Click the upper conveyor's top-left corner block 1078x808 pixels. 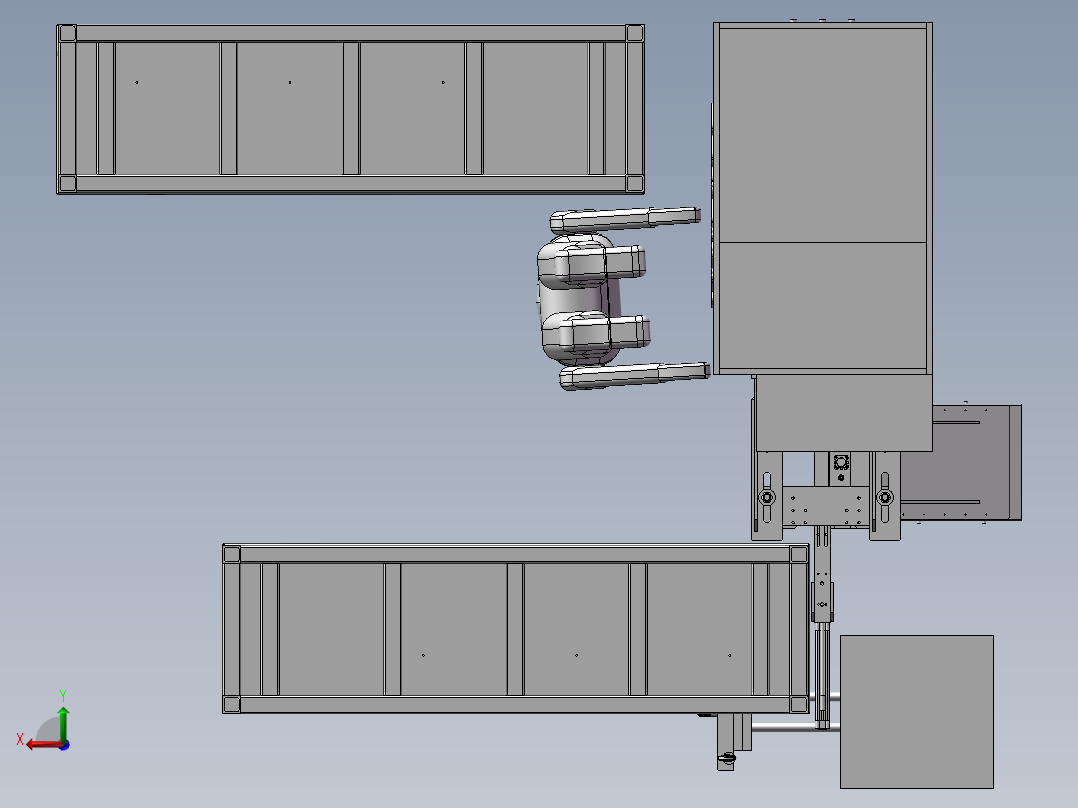[x=67, y=33]
